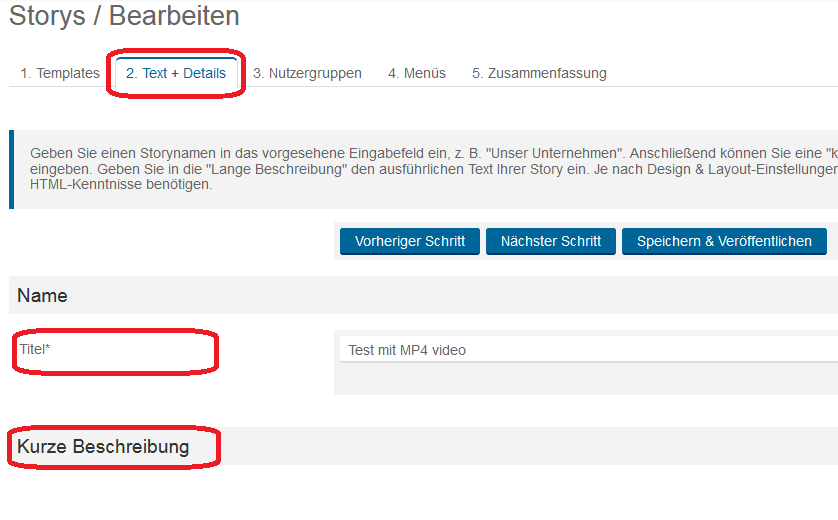This screenshot has width=838, height=520.
Task: Open the 1. Templates tab
Action: tap(60, 73)
